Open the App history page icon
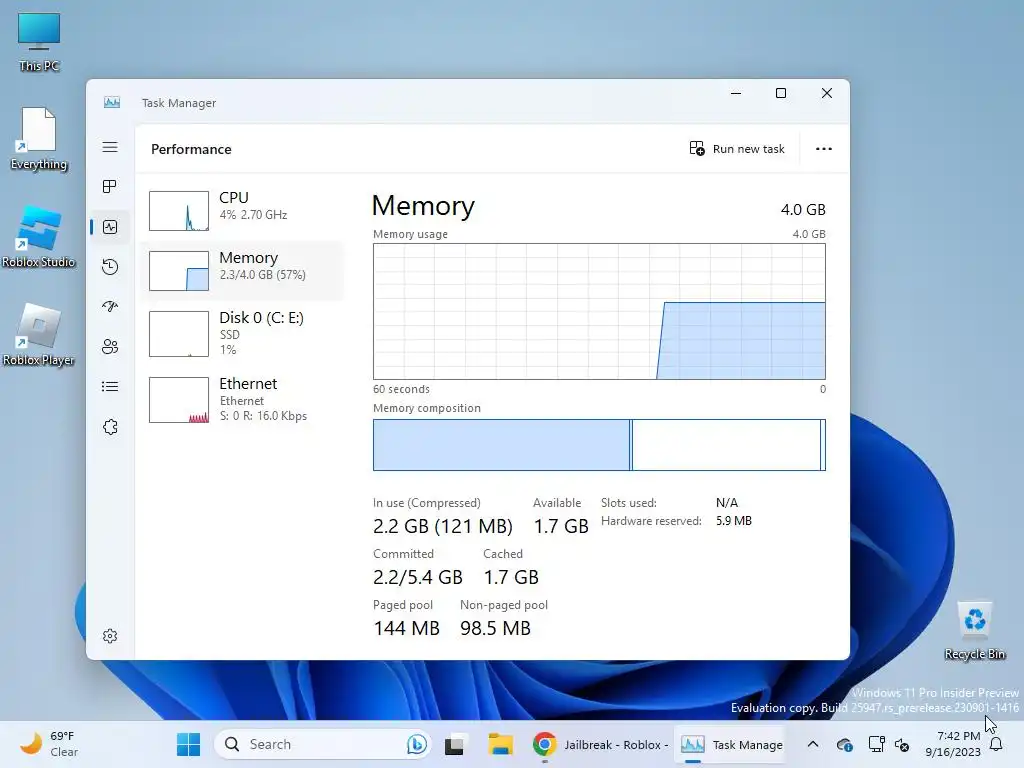1024x768 pixels. tap(110, 266)
